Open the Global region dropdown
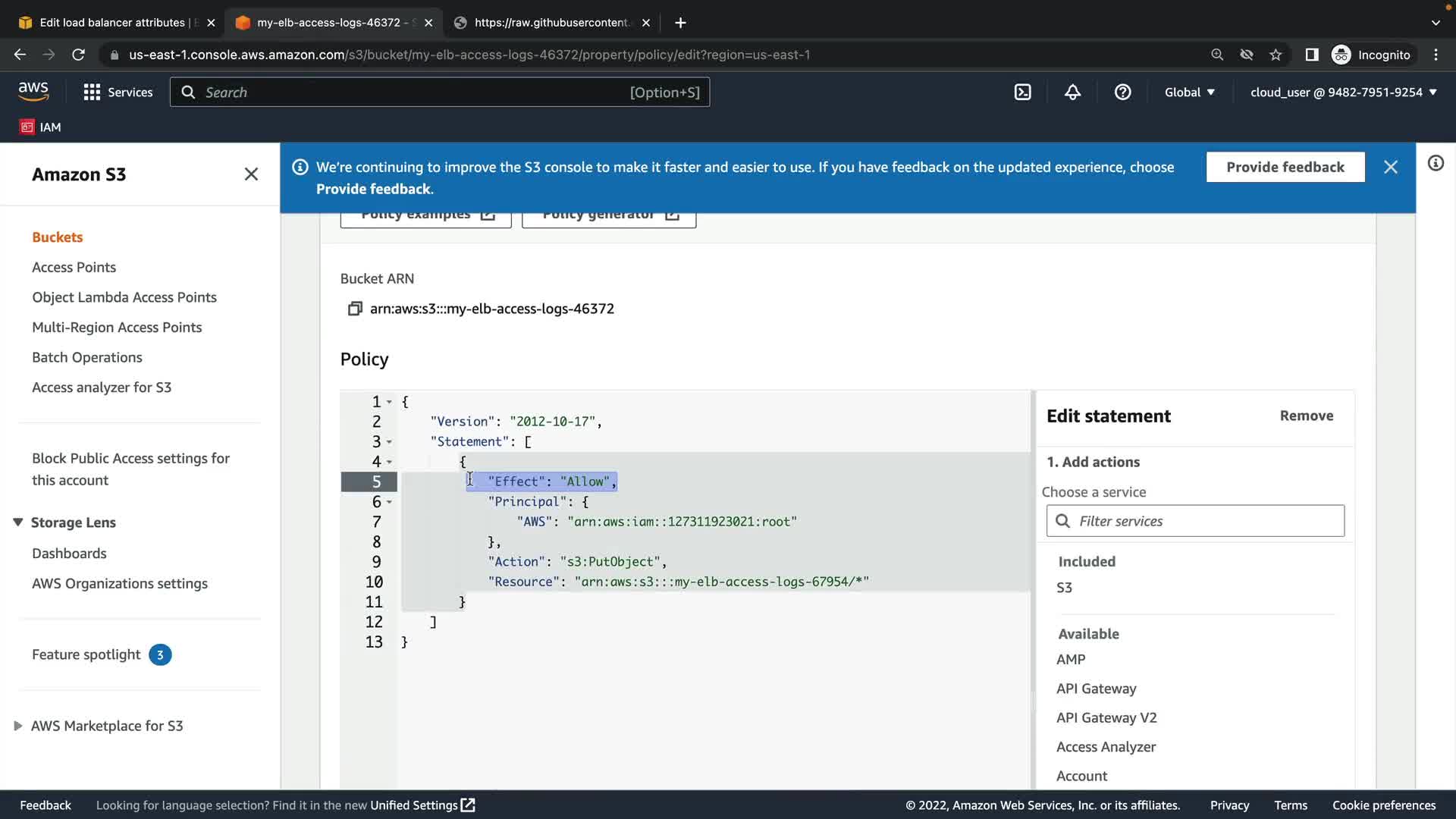1456x819 pixels. coord(1189,93)
